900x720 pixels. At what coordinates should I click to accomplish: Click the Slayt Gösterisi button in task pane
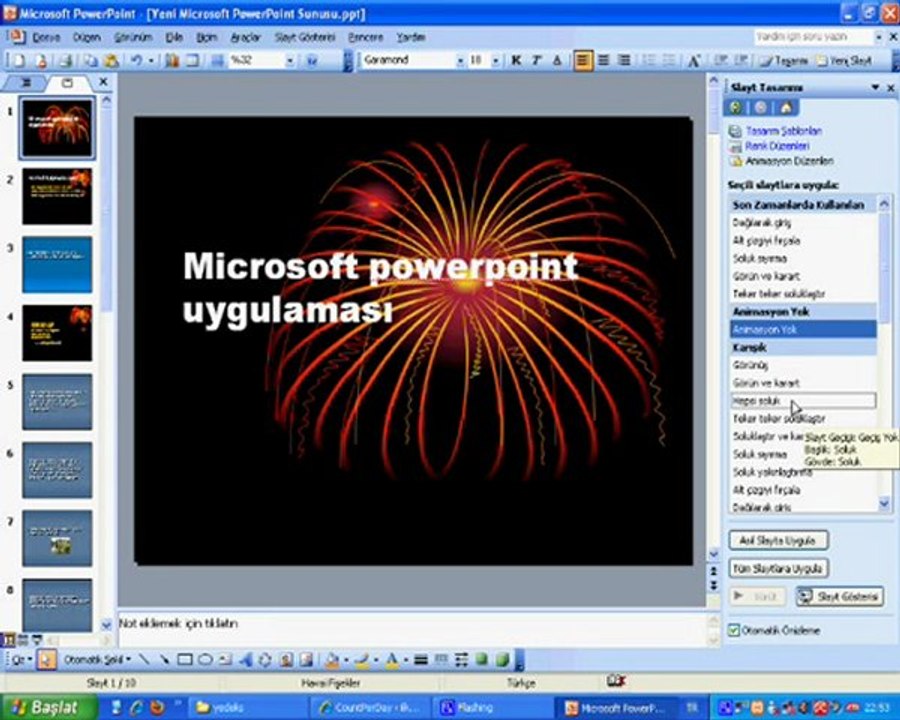[x=840, y=597]
